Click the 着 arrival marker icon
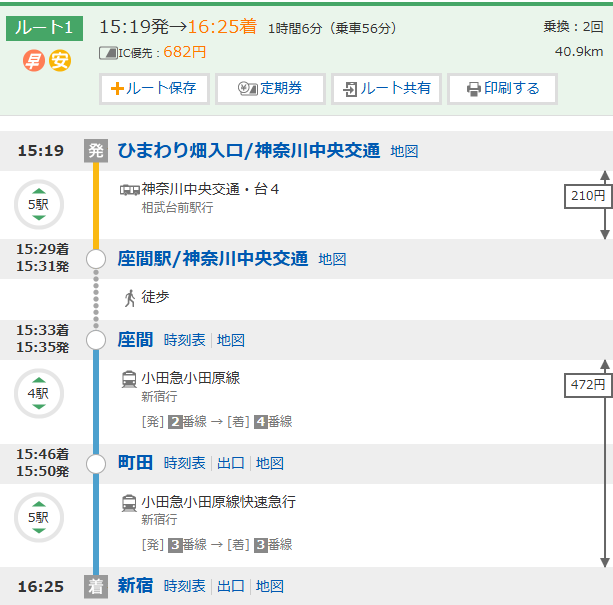The width and height of the screenshot is (613, 605). [x=96, y=587]
